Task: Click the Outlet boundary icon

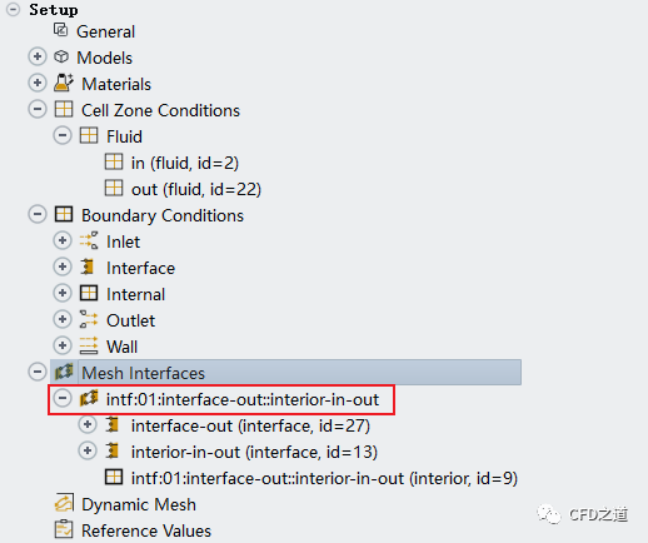Action: coord(88,320)
